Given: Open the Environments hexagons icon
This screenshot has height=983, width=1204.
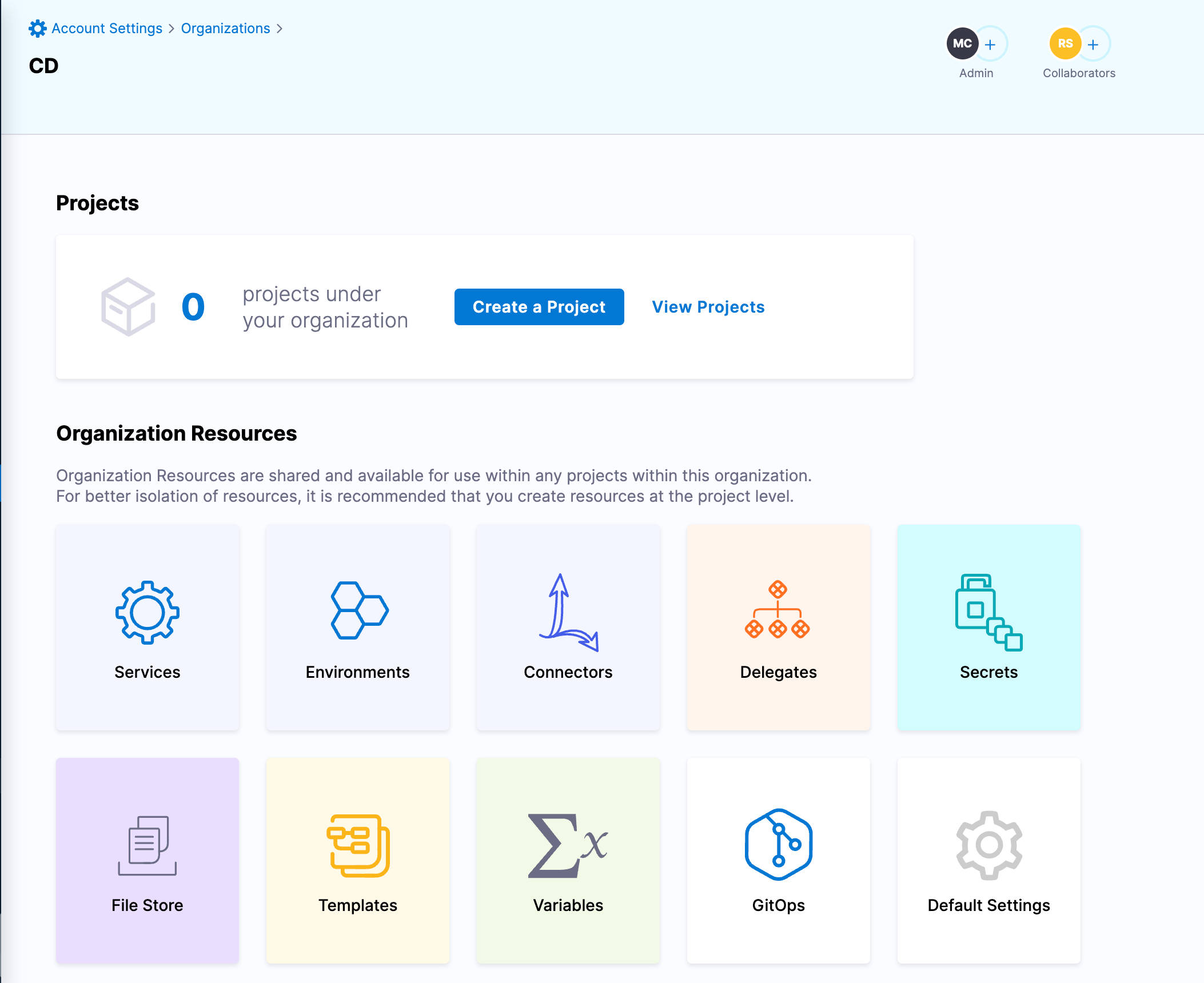Looking at the screenshot, I should click(x=359, y=610).
